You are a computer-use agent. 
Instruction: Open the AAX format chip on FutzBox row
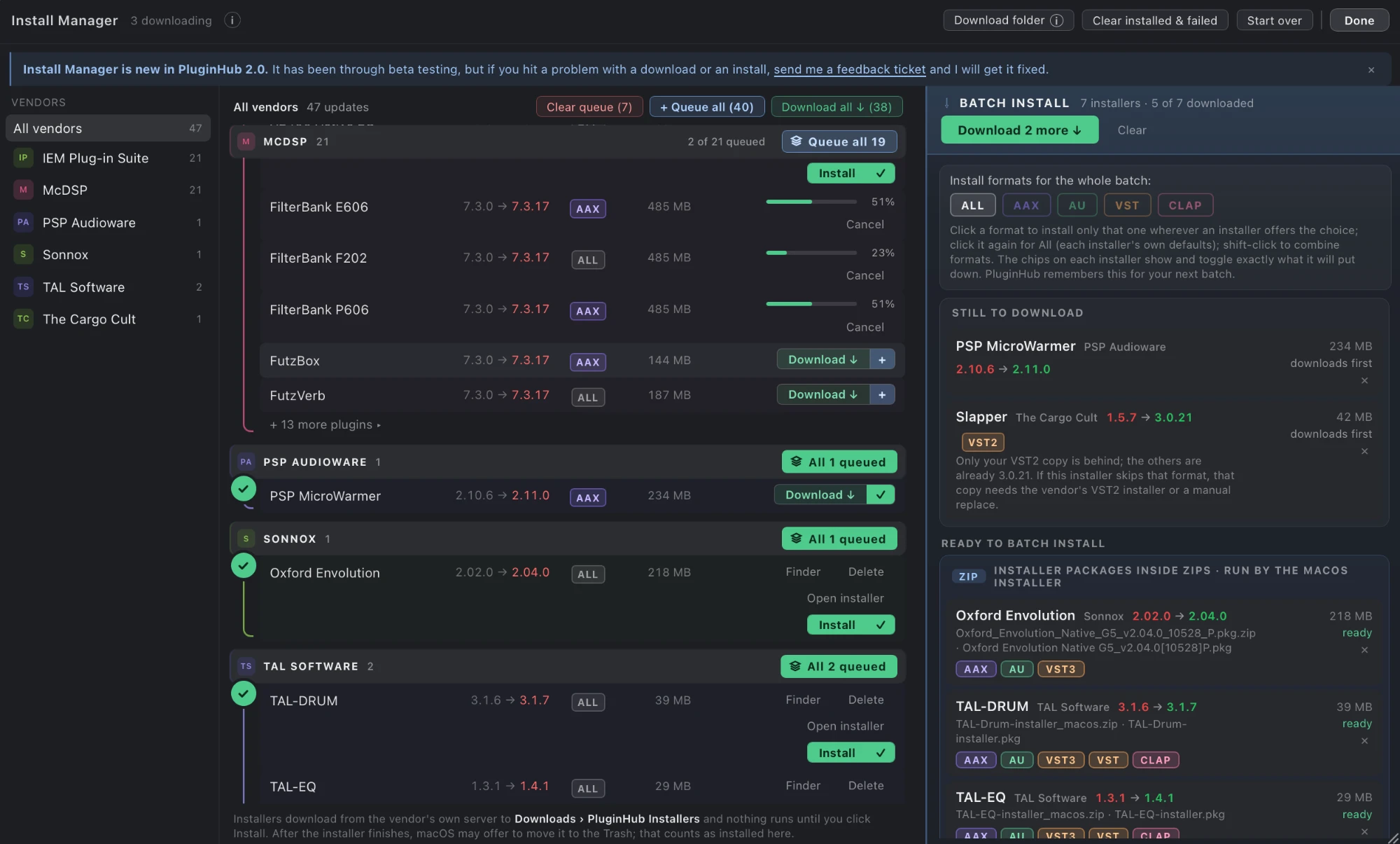pos(587,362)
